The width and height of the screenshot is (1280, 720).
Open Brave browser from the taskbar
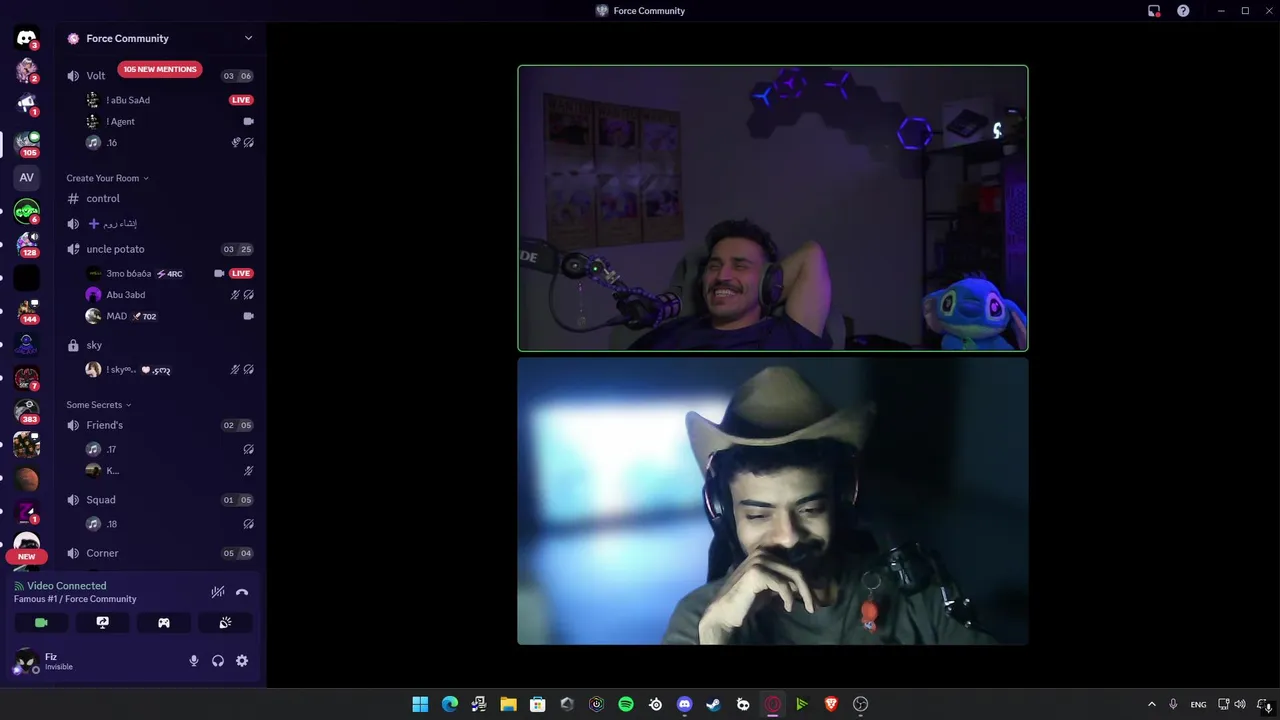831,704
